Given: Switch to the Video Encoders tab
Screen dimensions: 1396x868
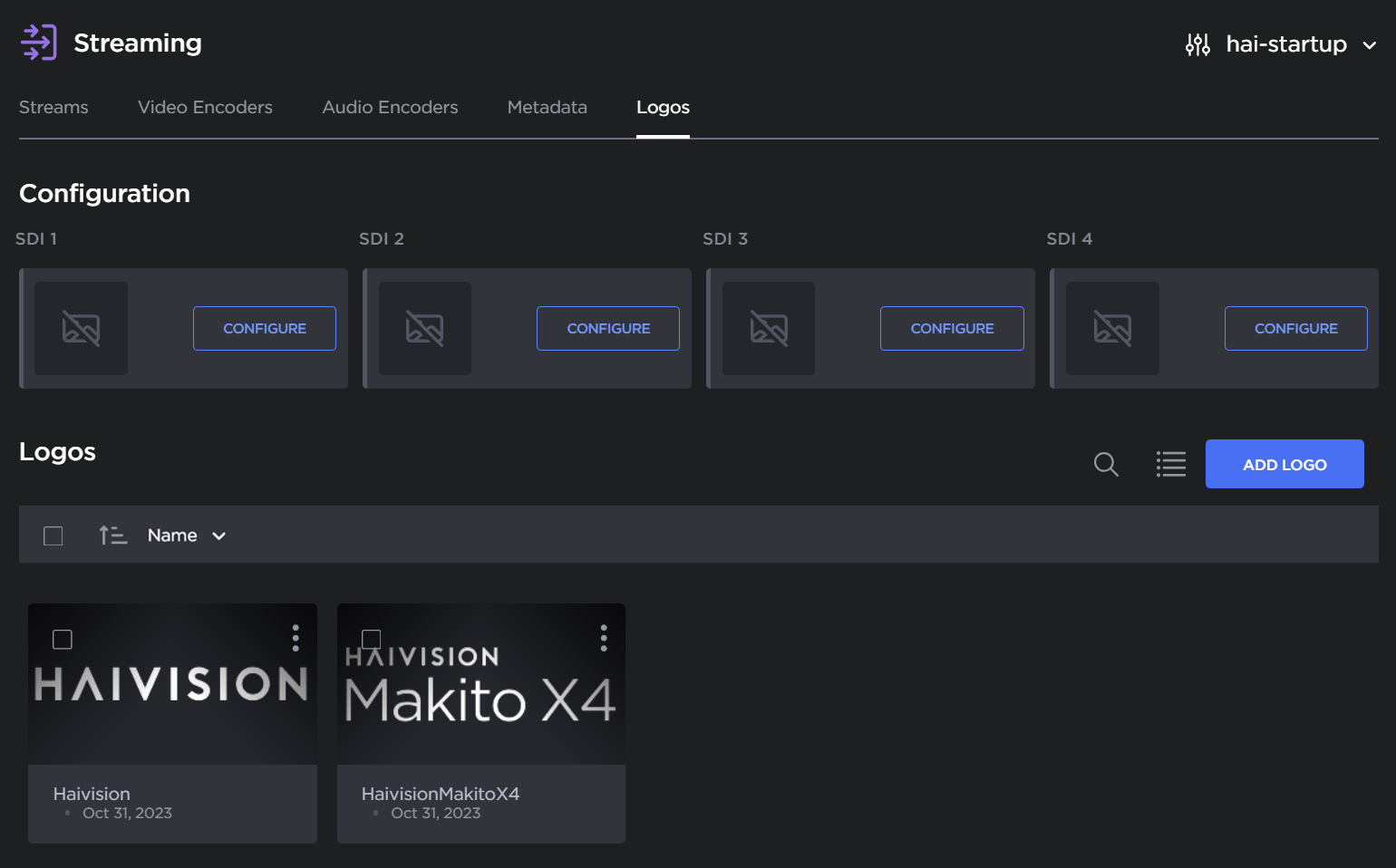Looking at the screenshot, I should click(205, 107).
